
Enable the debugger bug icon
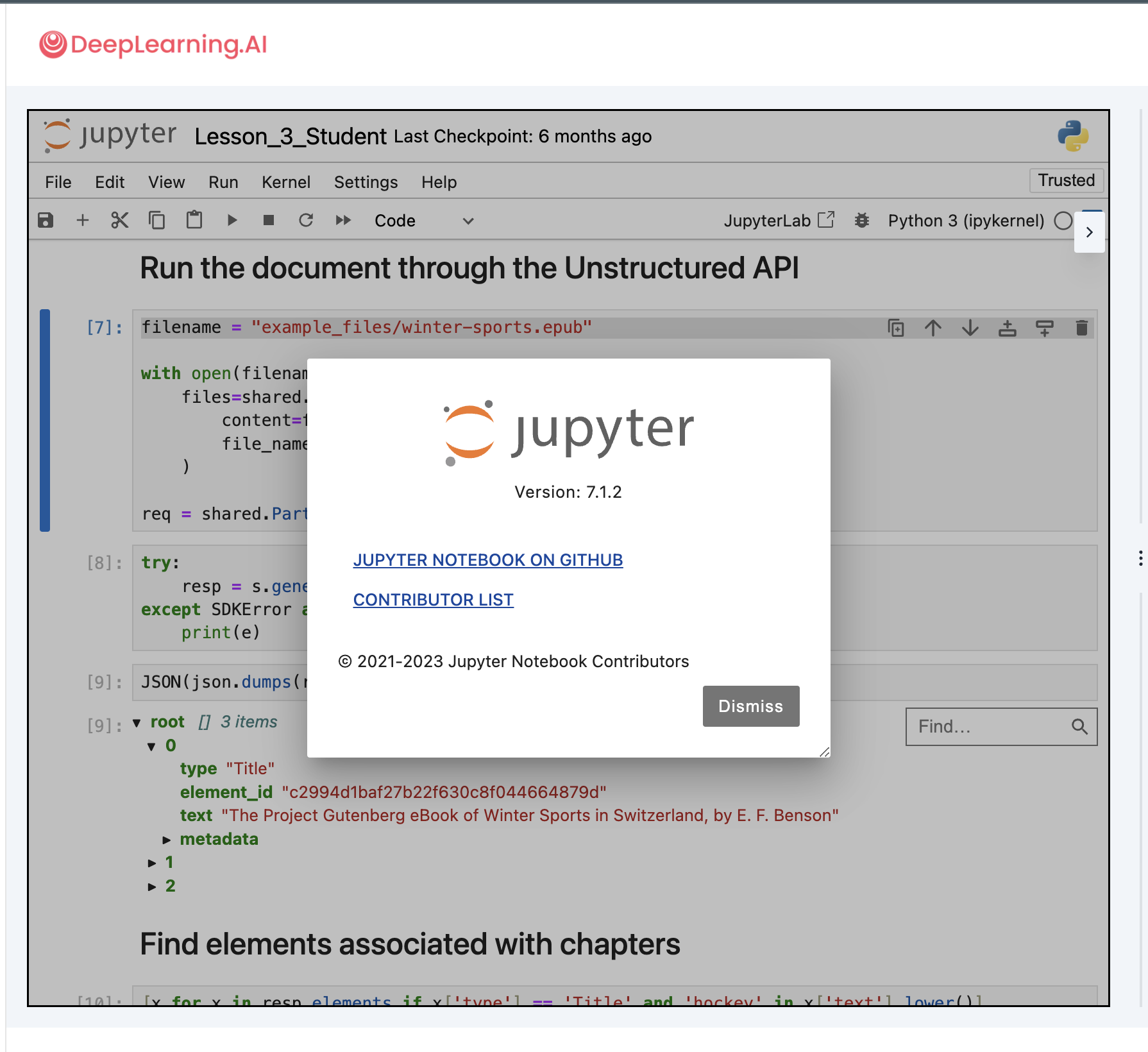862,221
